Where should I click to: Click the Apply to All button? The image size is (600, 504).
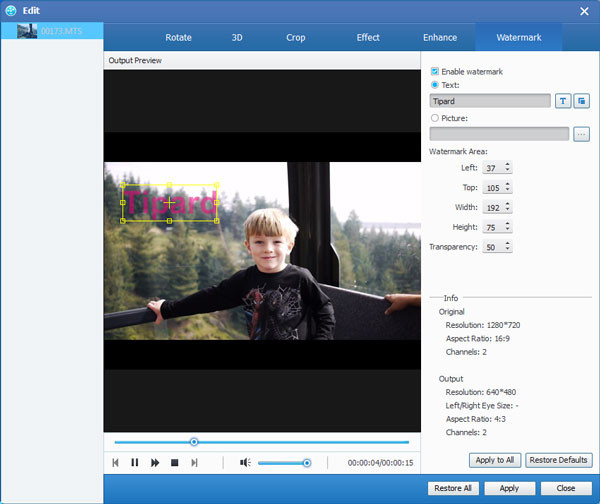495,460
